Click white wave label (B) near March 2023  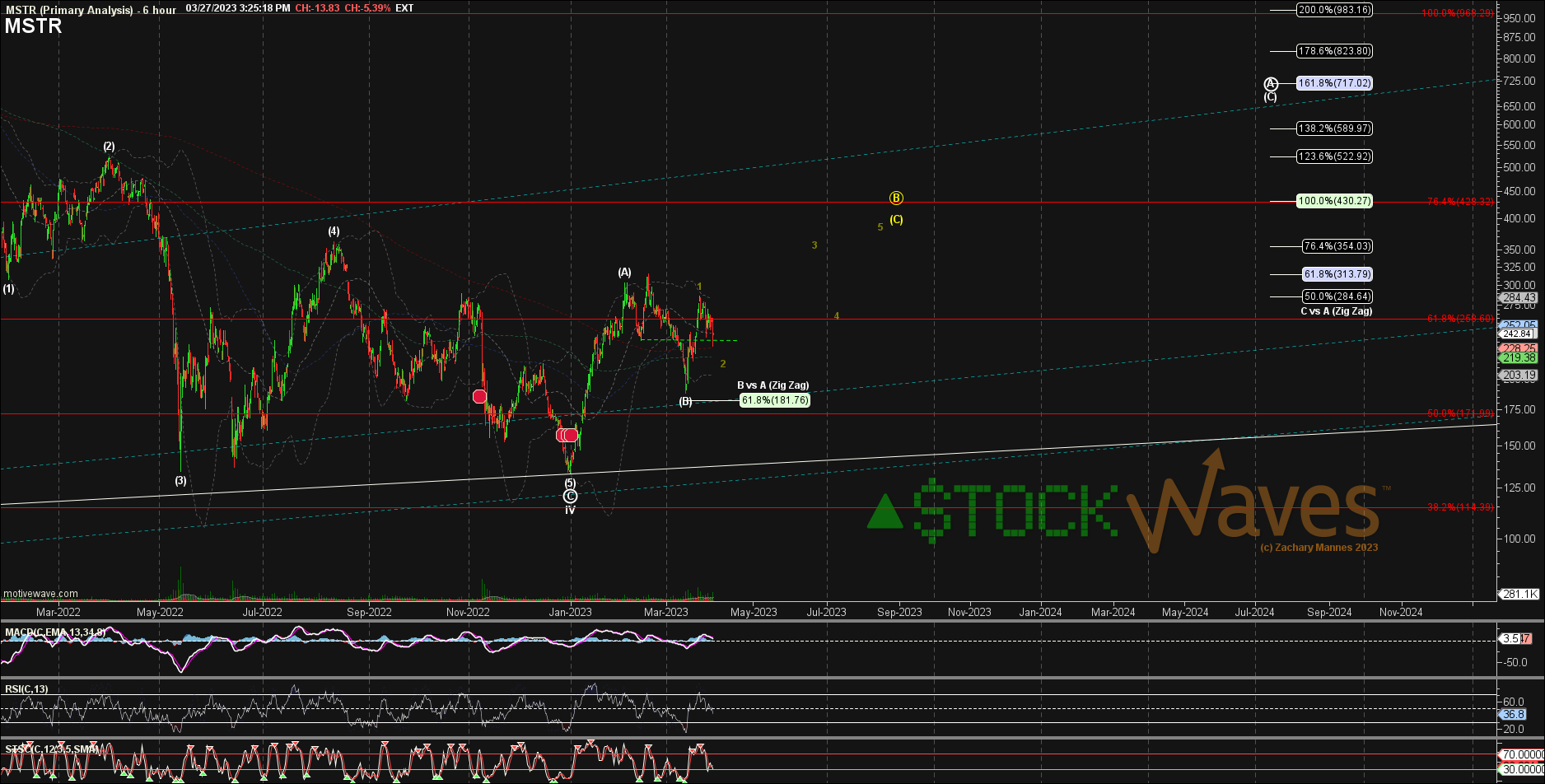(x=685, y=402)
